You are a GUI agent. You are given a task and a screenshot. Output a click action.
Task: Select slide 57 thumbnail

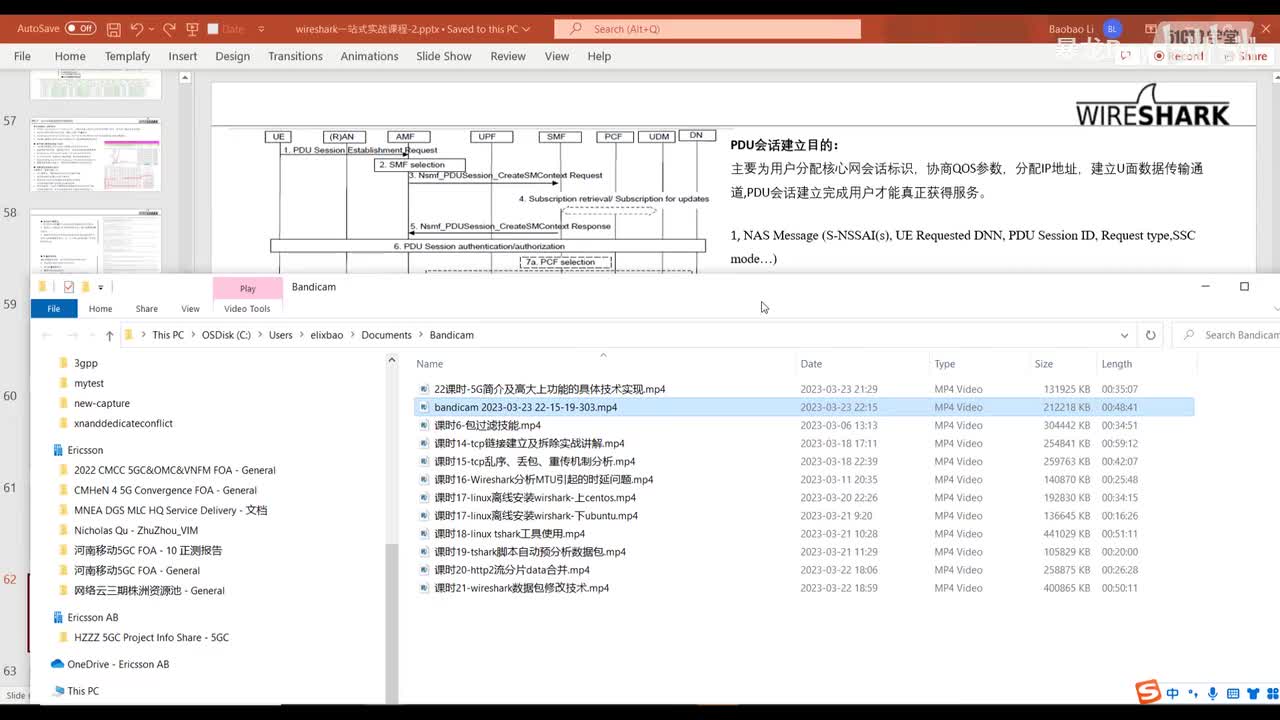[96, 156]
